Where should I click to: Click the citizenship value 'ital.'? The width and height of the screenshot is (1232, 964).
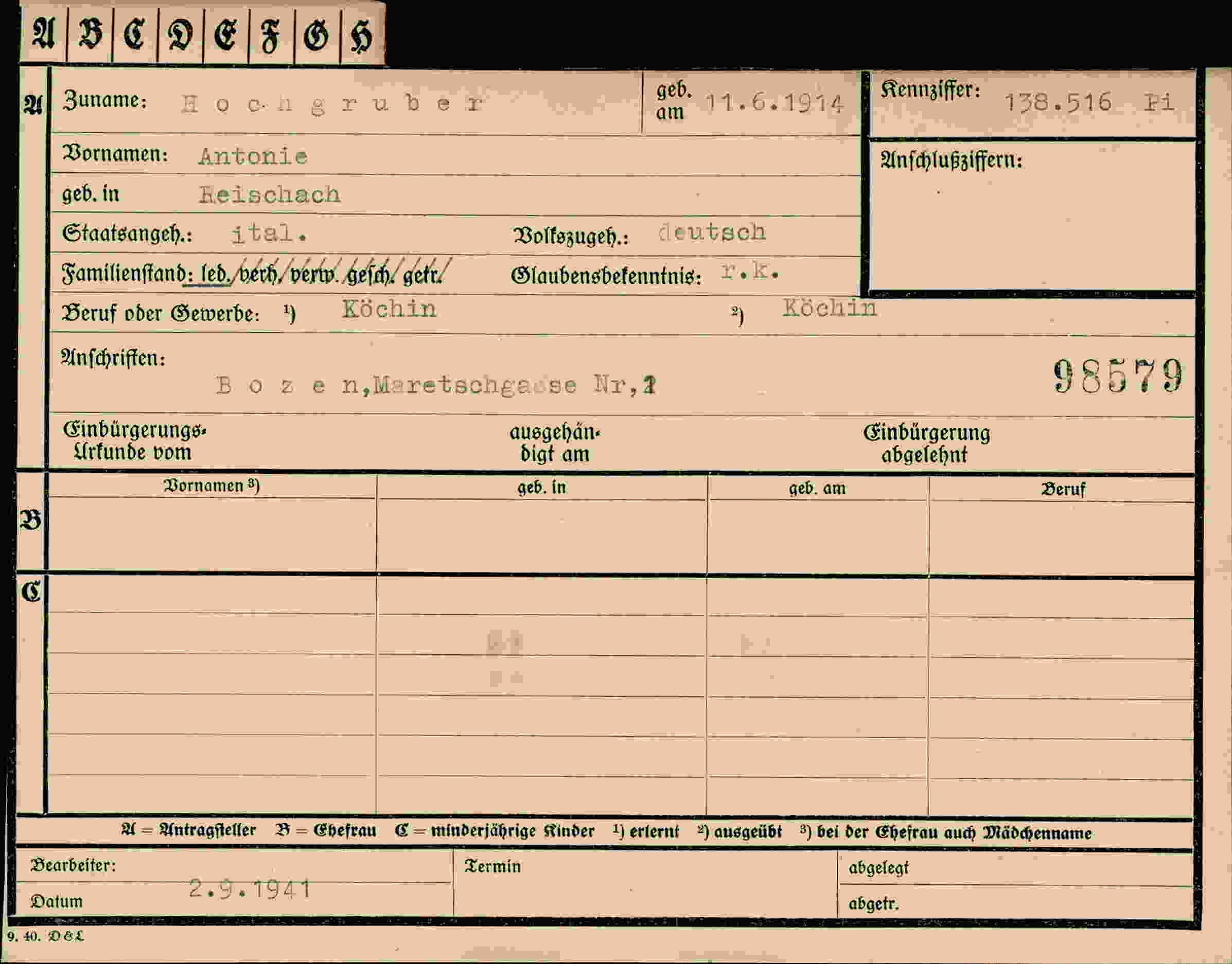coord(269,233)
